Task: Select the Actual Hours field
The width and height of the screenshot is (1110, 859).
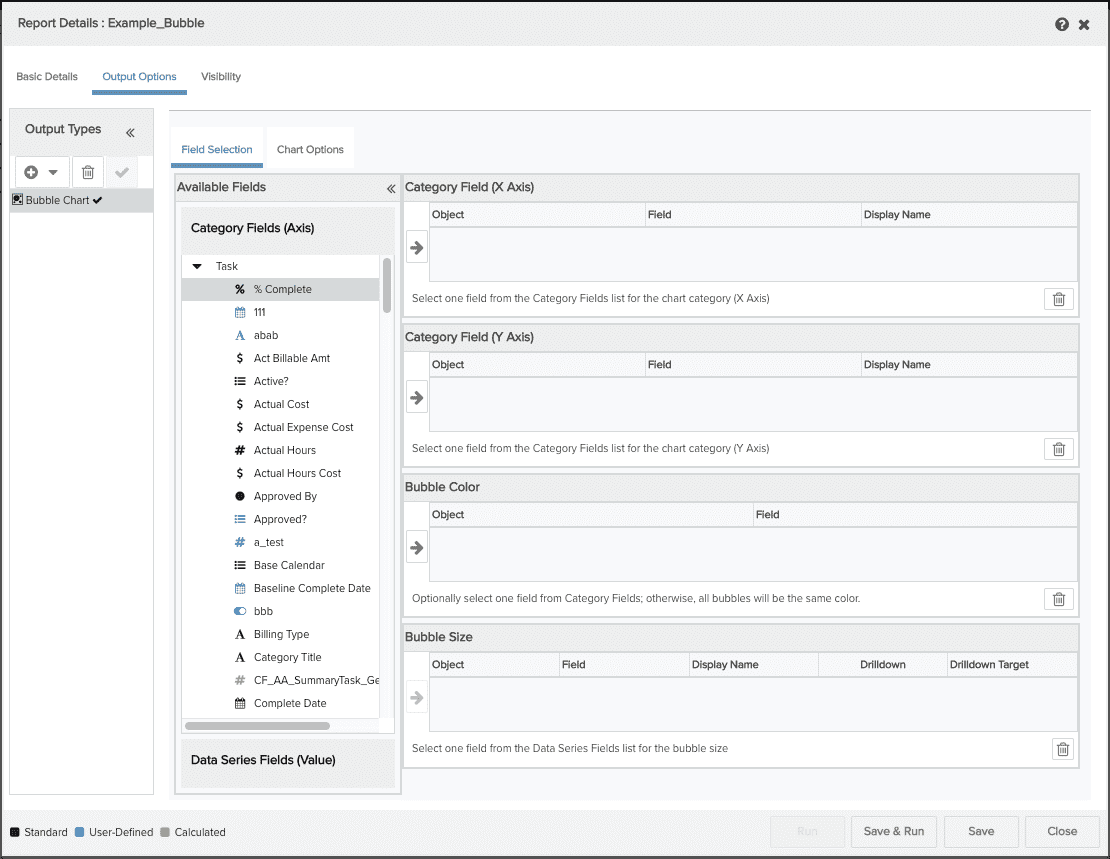Action: click(x=285, y=450)
